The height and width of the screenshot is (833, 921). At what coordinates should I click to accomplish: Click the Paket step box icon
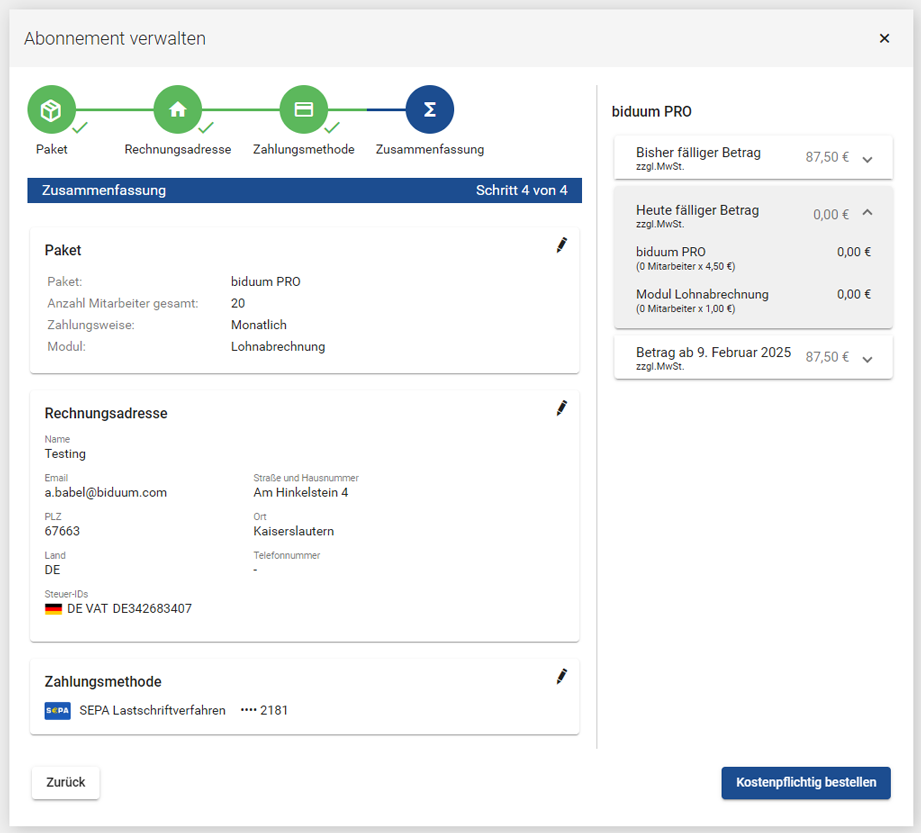tap(51, 110)
